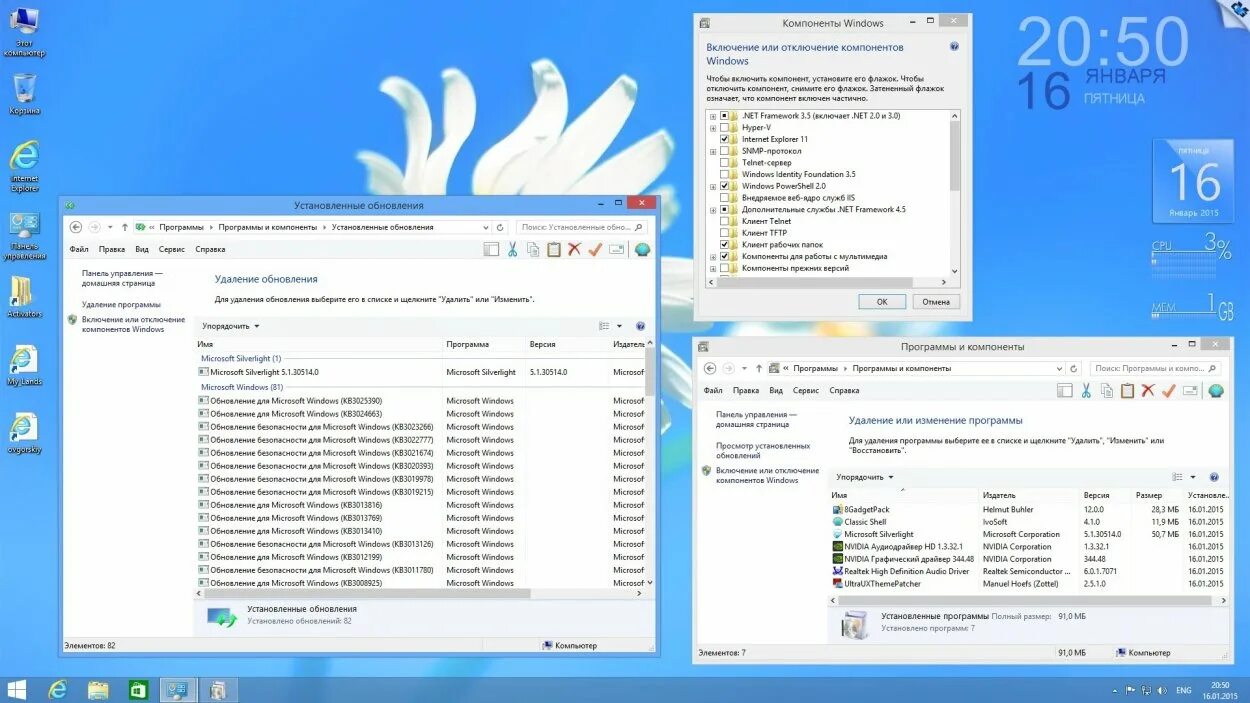Open the Упорядочить dropdown in the Программы и компоненты window

865,477
